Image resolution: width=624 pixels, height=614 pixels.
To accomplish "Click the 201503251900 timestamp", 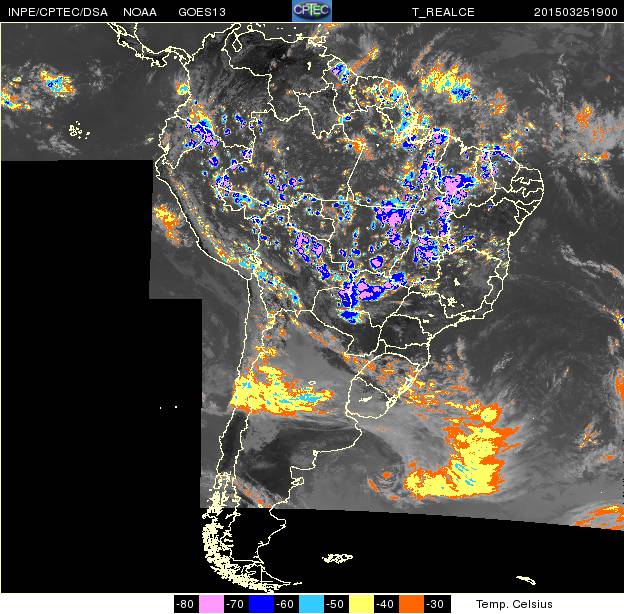I will [x=575, y=12].
